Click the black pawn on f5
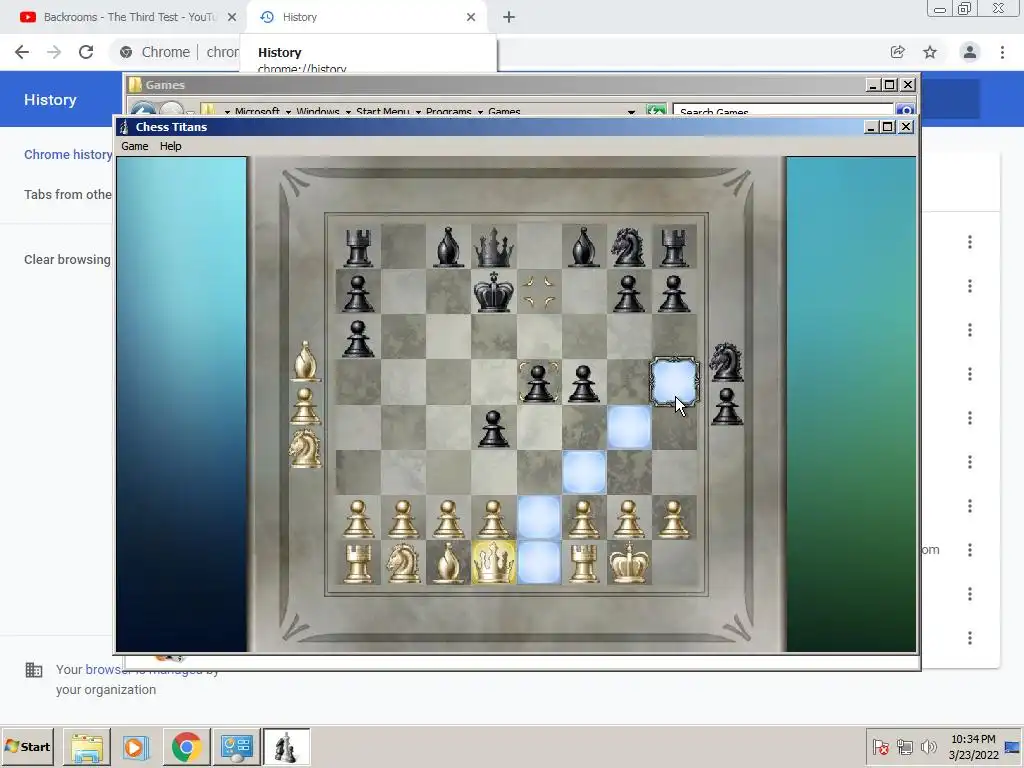Screen dimensions: 1024x768 coord(583,383)
